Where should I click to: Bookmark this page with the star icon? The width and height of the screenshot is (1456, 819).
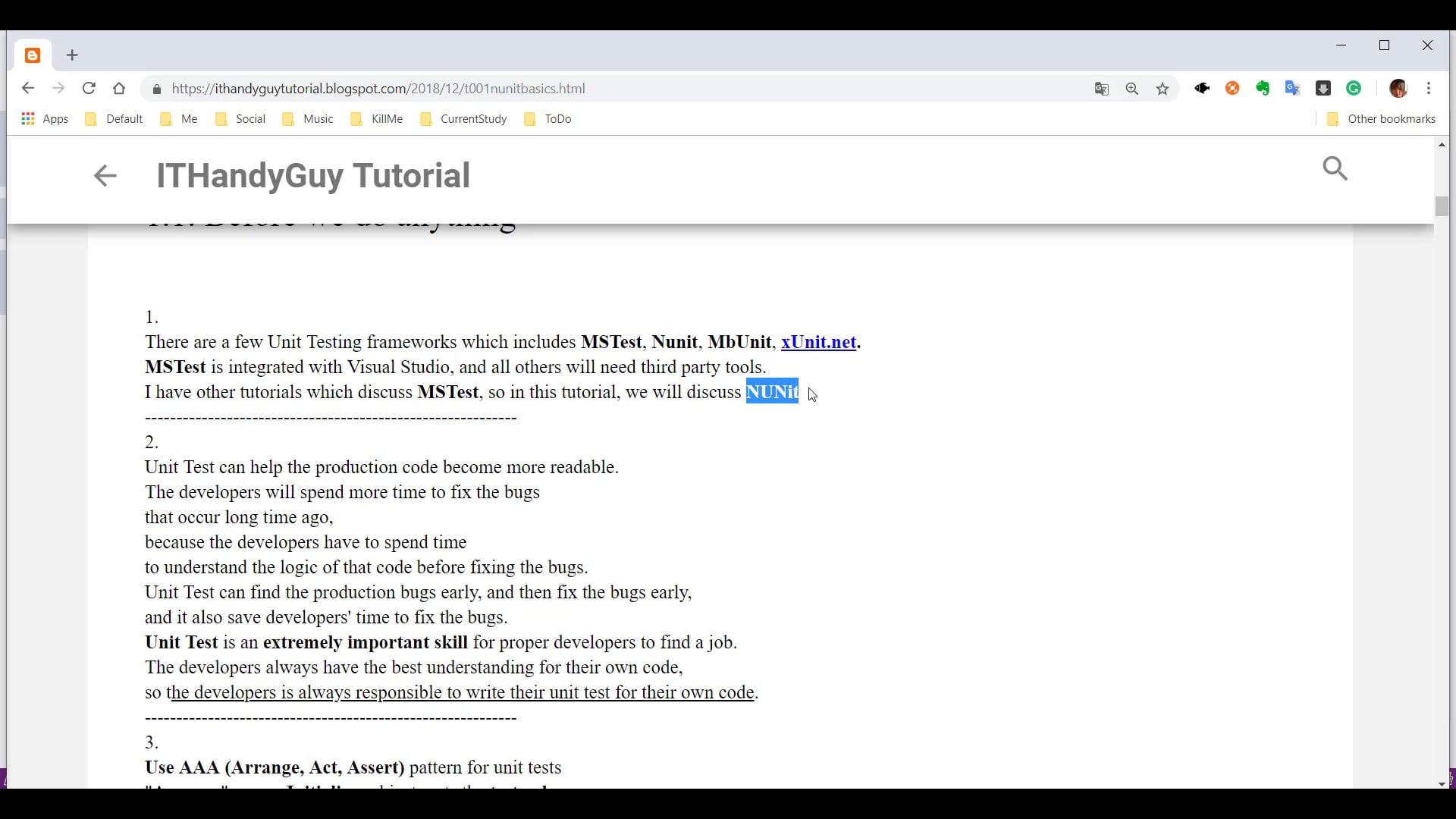click(1163, 89)
